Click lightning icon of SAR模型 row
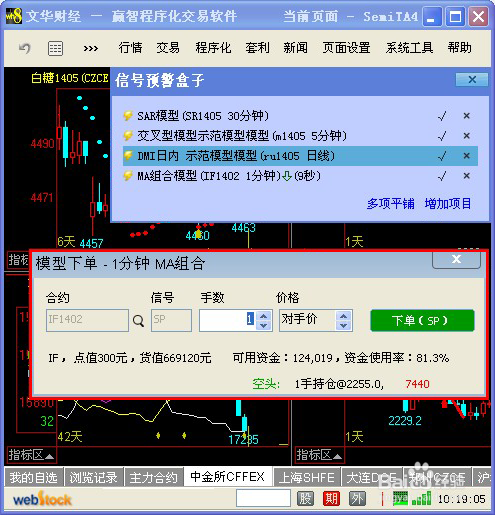The image size is (495, 515). (x=128, y=116)
